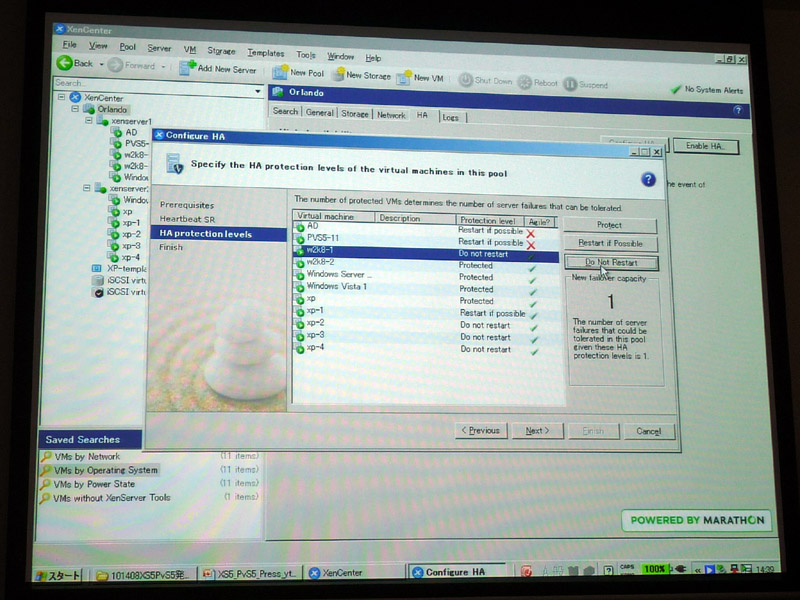Switch to the Network tab
Image resolution: width=800 pixels, height=600 pixels.
click(x=391, y=115)
